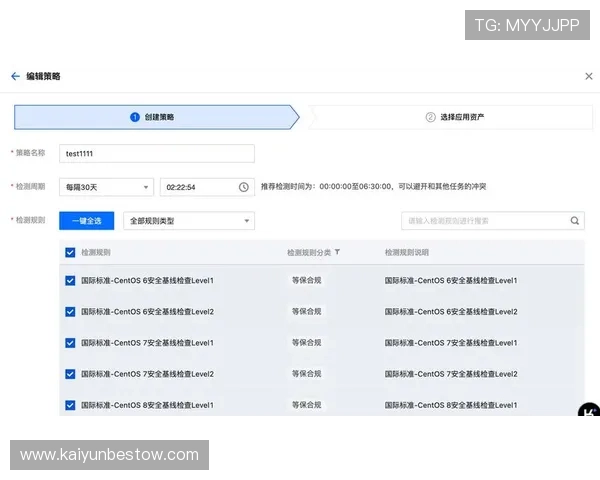Click 检测规则 column header
Image resolution: width=600 pixels, height=480 pixels.
point(96,252)
